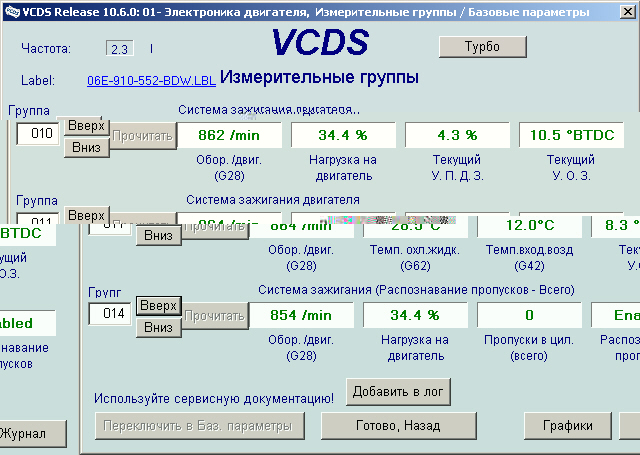The image size is (640, 455).
Task: Open the Графики button
Action: (568, 426)
